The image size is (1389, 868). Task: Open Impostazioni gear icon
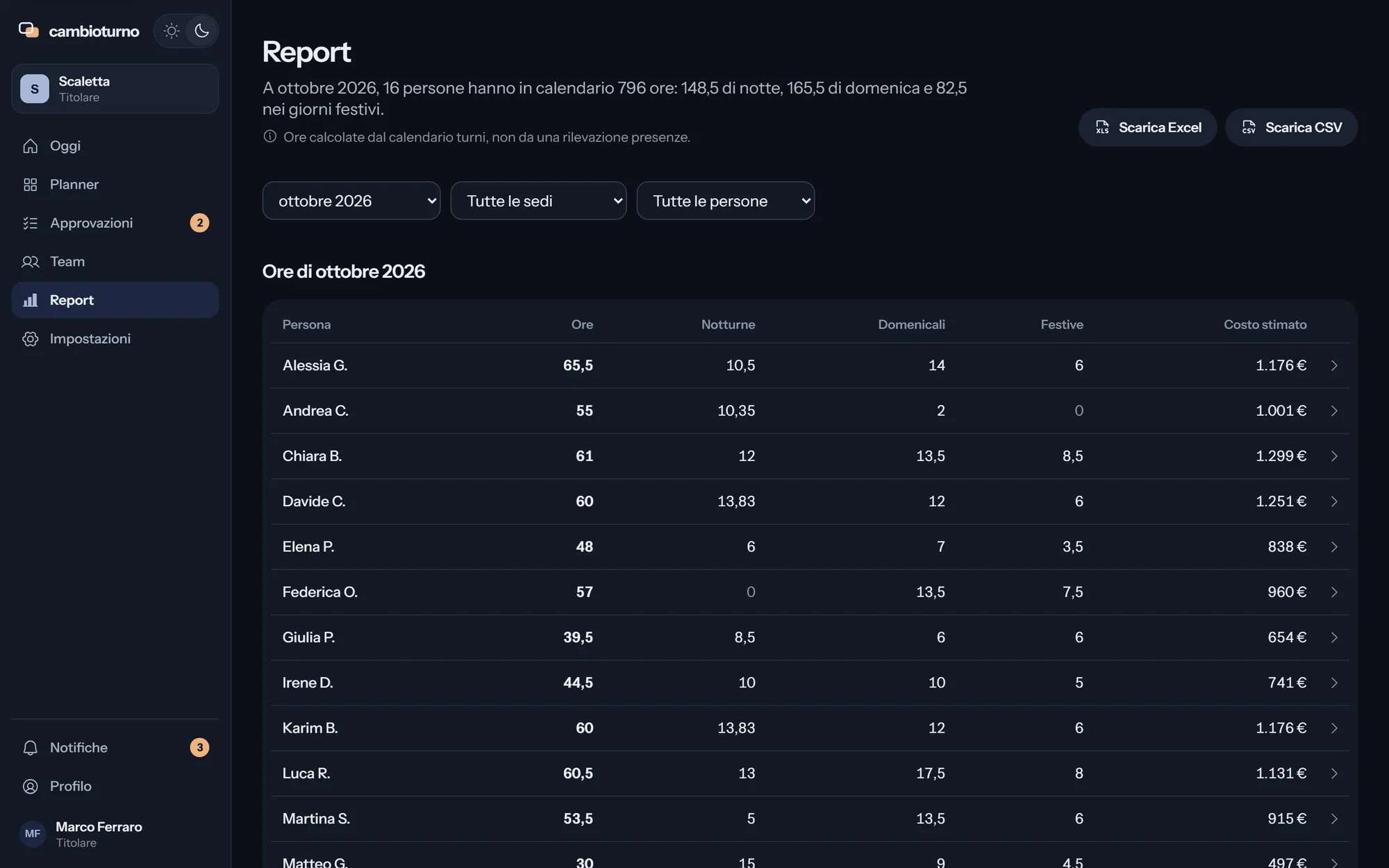point(30,339)
